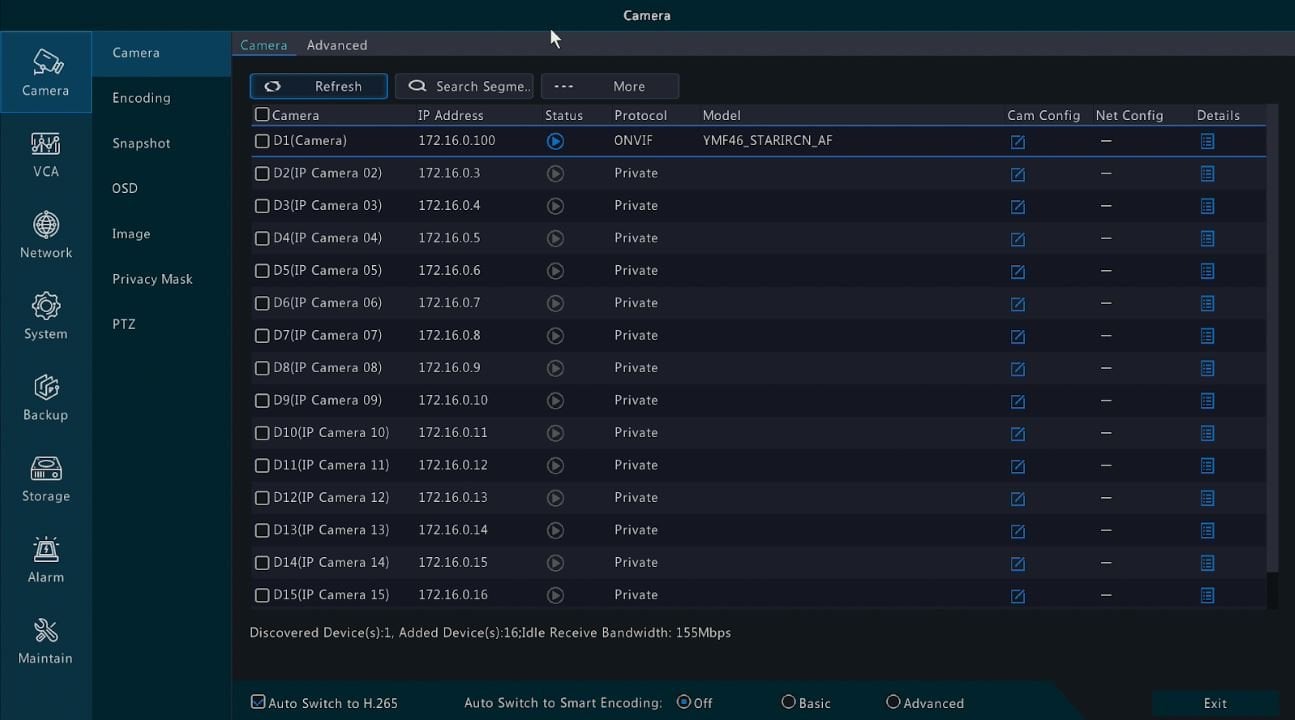Open the Alarm section icon
Image resolution: width=1295 pixels, height=720 pixels.
coord(45,559)
